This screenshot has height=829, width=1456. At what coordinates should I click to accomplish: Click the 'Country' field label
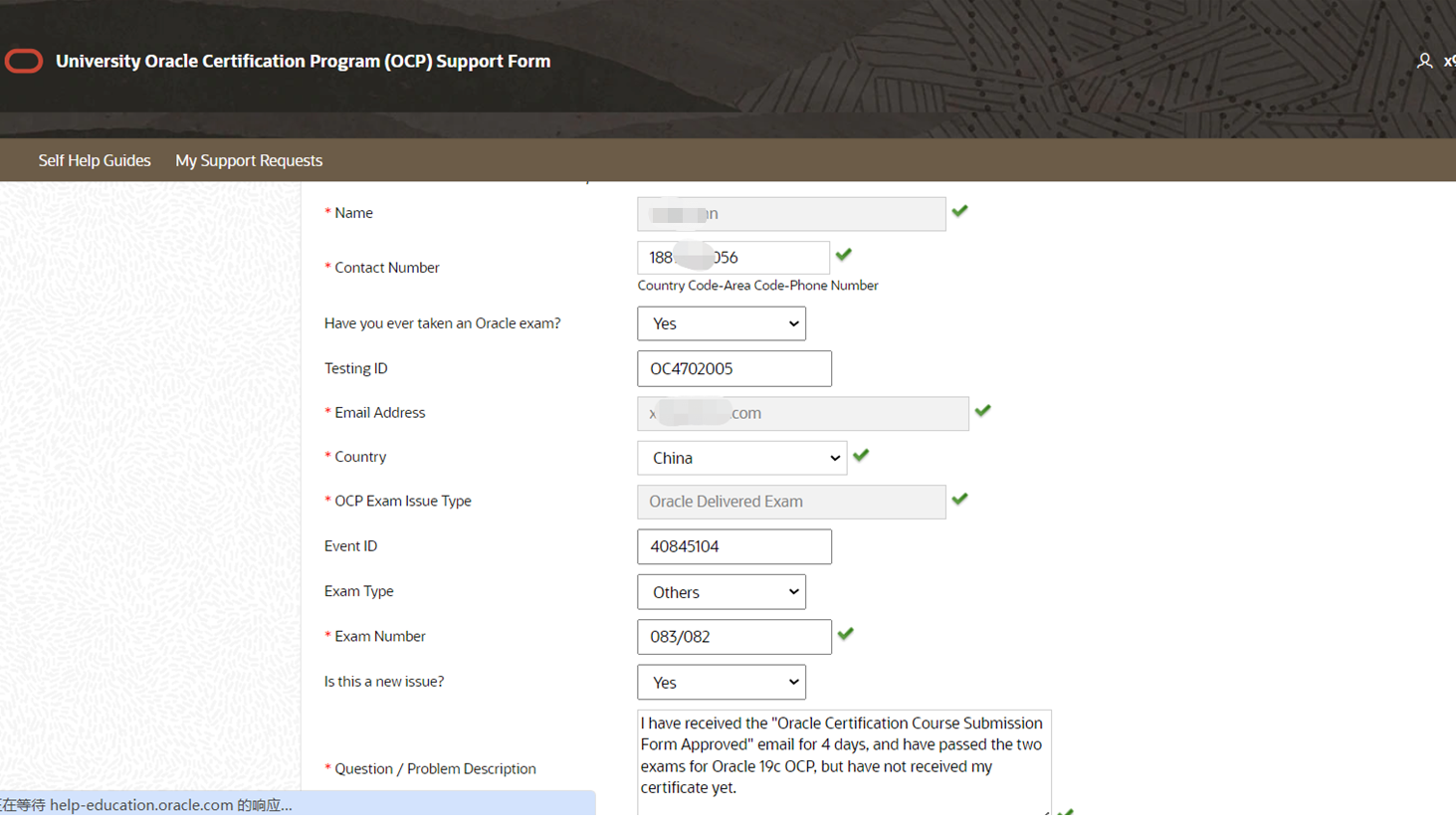click(x=360, y=457)
